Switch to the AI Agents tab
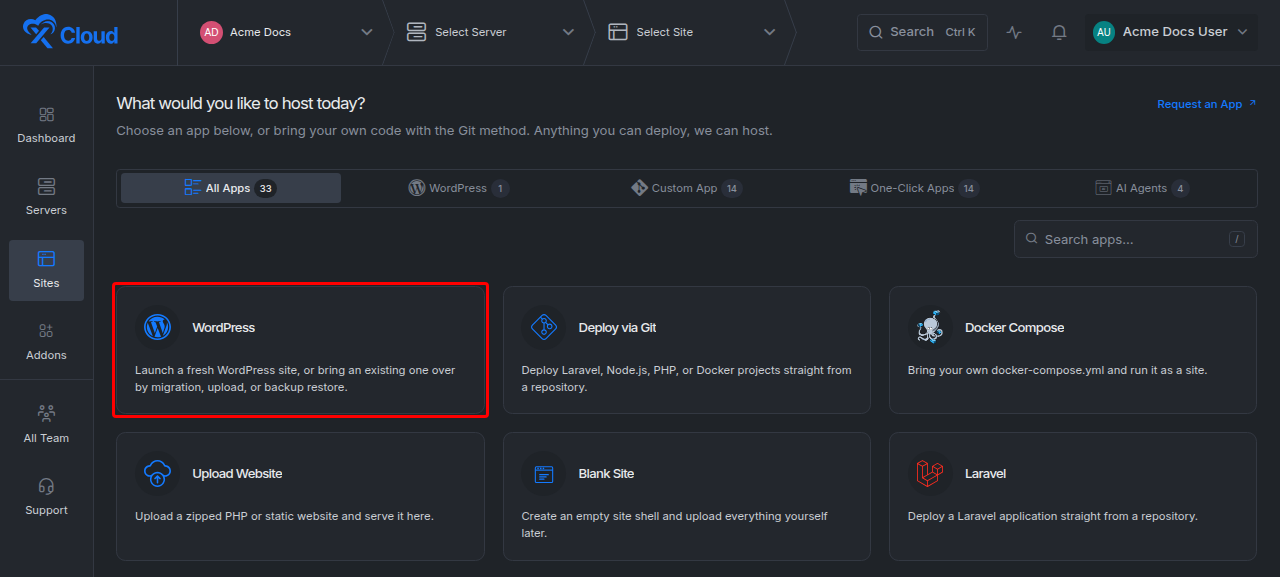The image size is (1280, 577). pos(1142,188)
